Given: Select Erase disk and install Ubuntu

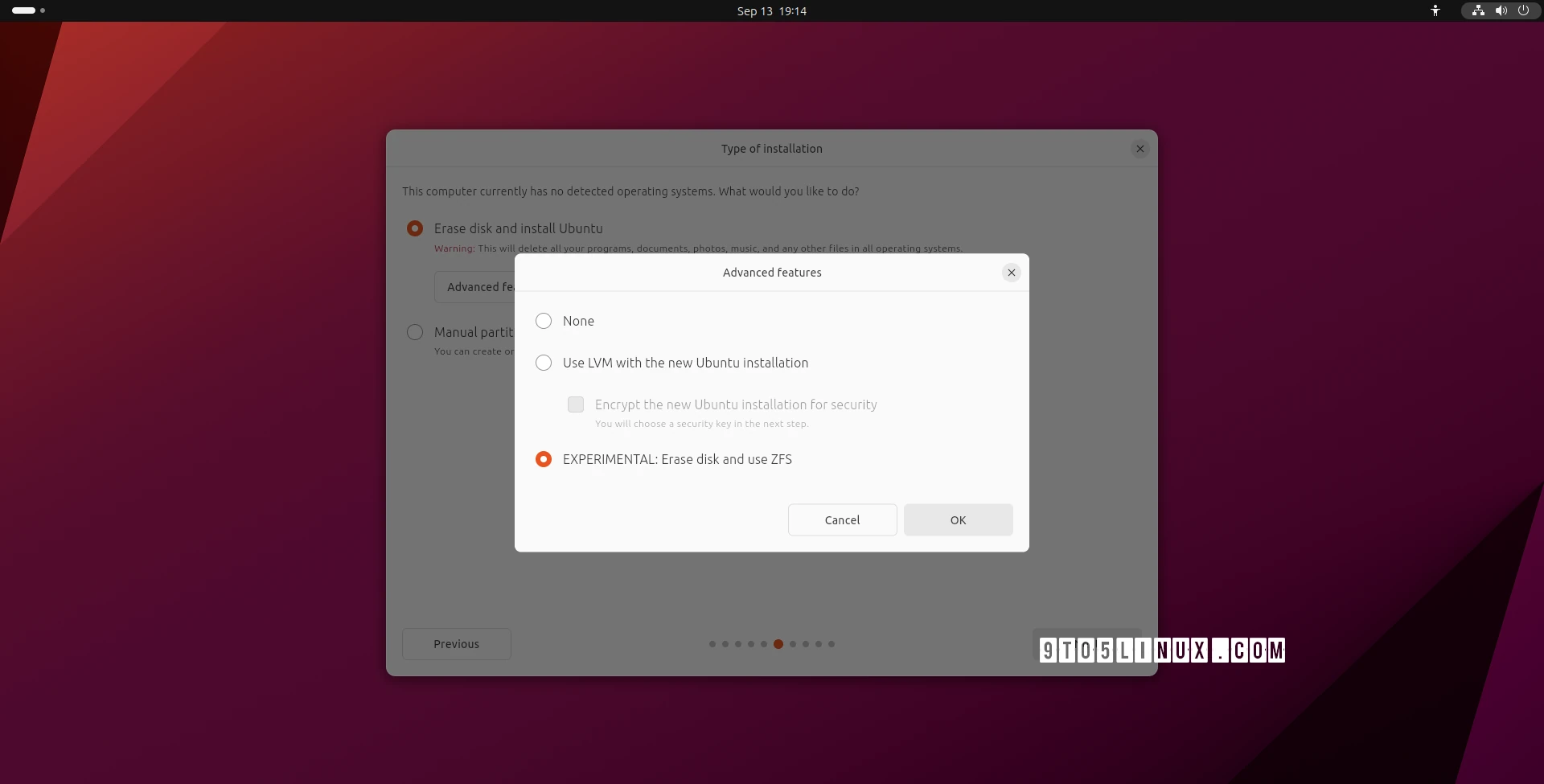Looking at the screenshot, I should point(415,228).
